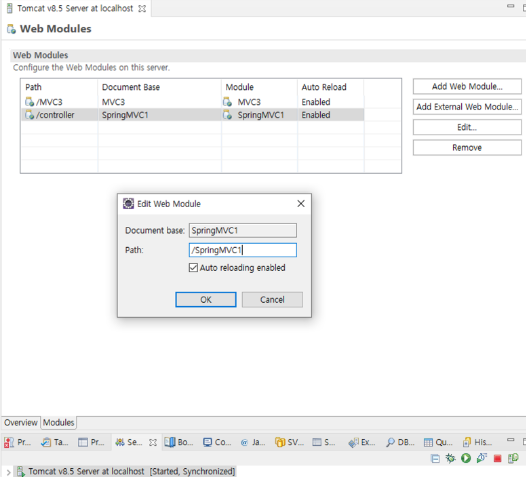Screen dimensions: 526x477
Task: Close the Tomcat v8.5 Server editor tab
Action: [142, 8]
